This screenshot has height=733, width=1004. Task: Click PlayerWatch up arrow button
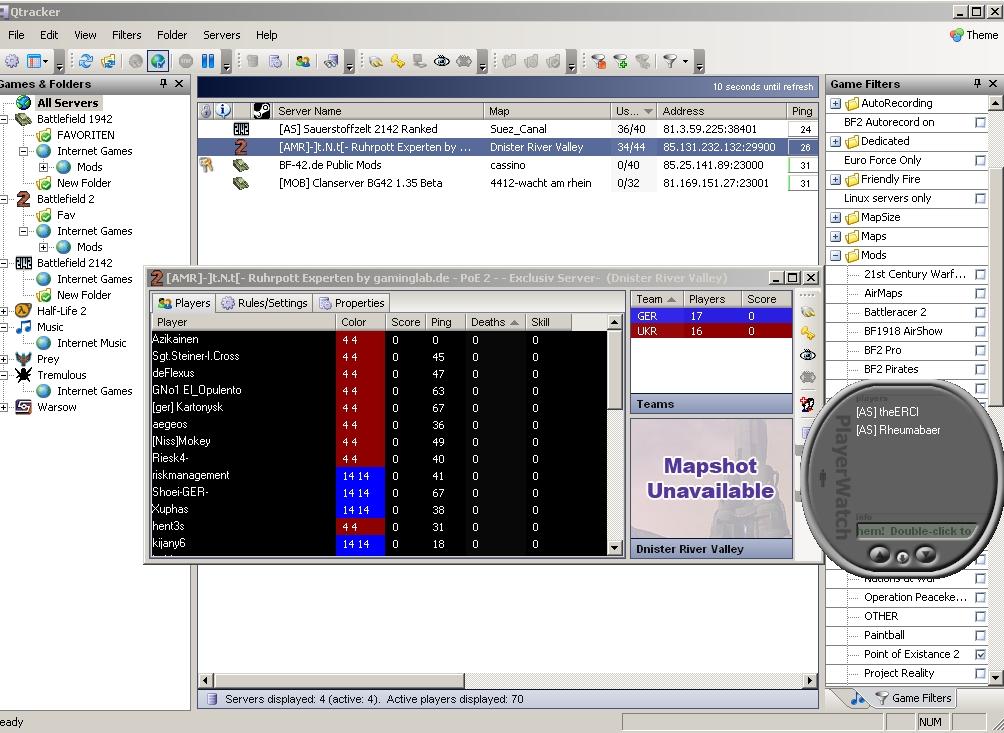point(879,554)
